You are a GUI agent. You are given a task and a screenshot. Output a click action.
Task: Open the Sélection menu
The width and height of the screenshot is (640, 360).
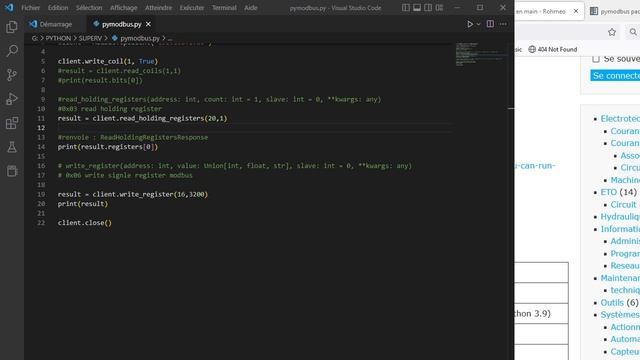pos(89,7)
